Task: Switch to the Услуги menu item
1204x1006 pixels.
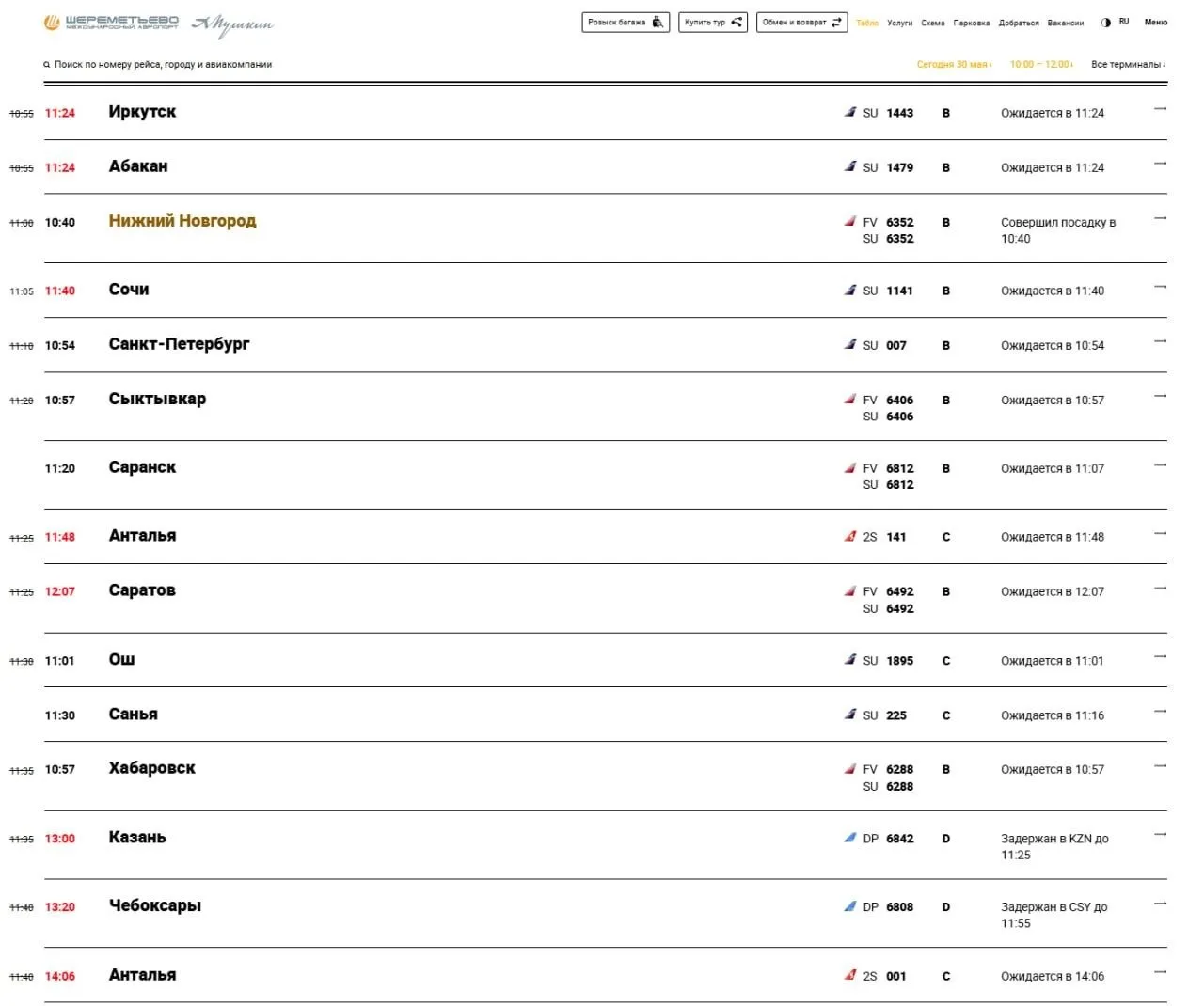Action: tap(899, 23)
